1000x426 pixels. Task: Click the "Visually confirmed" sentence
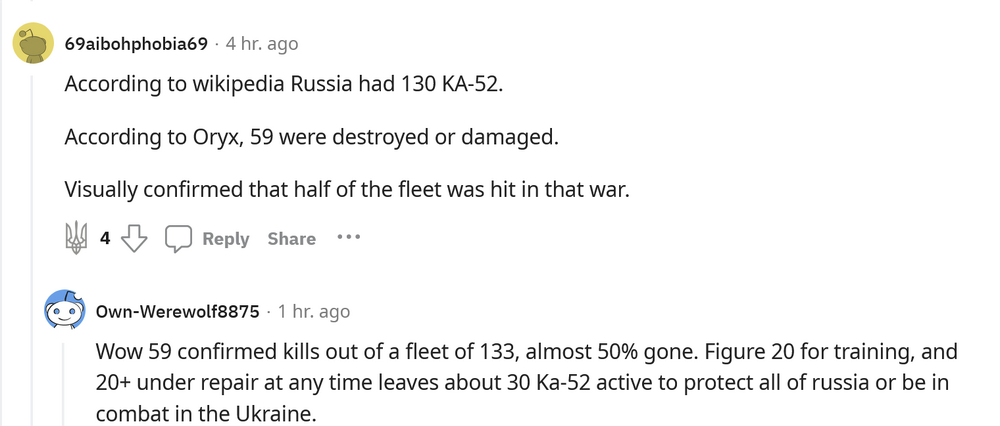coord(346,188)
